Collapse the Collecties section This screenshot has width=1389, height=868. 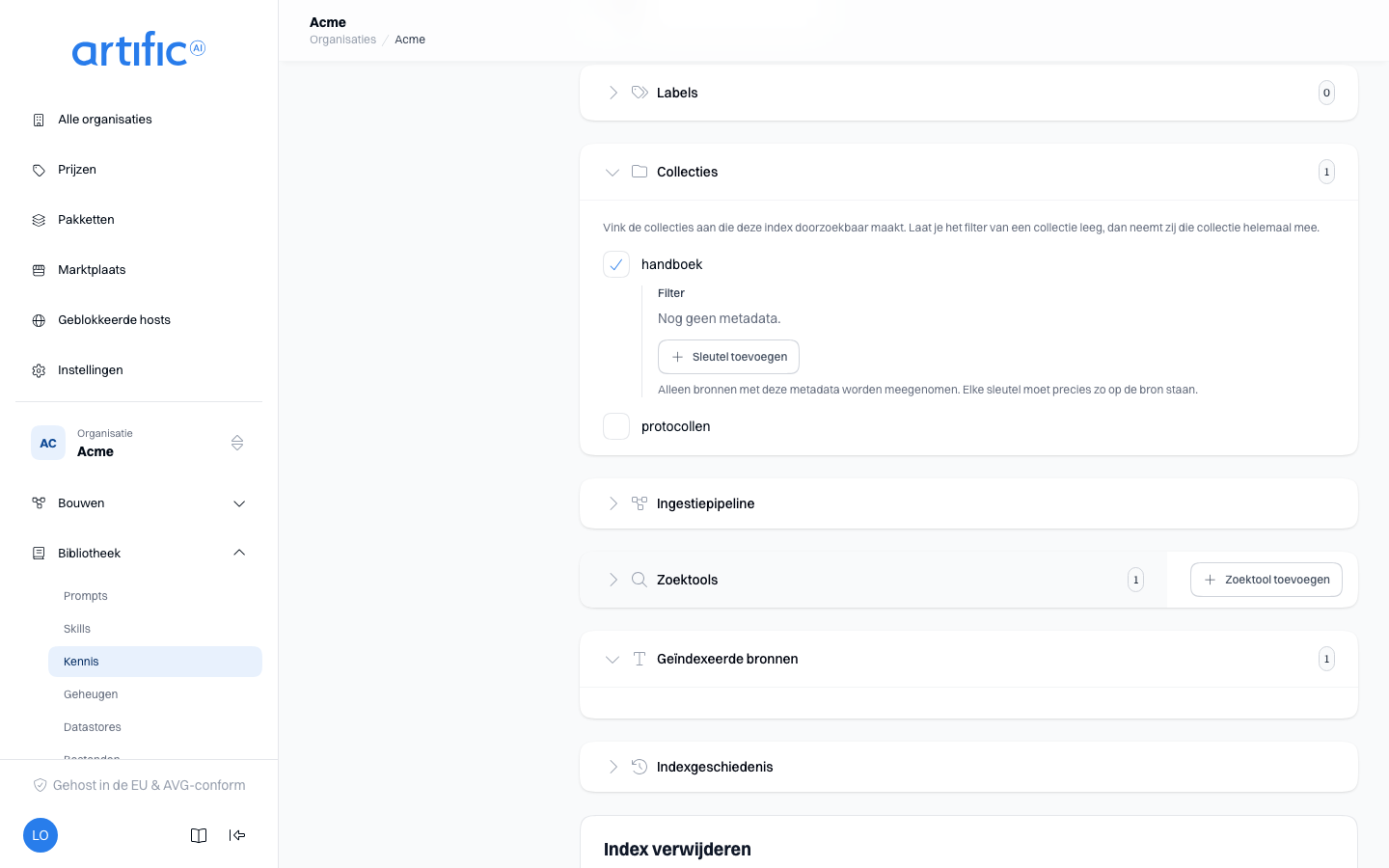point(613,172)
